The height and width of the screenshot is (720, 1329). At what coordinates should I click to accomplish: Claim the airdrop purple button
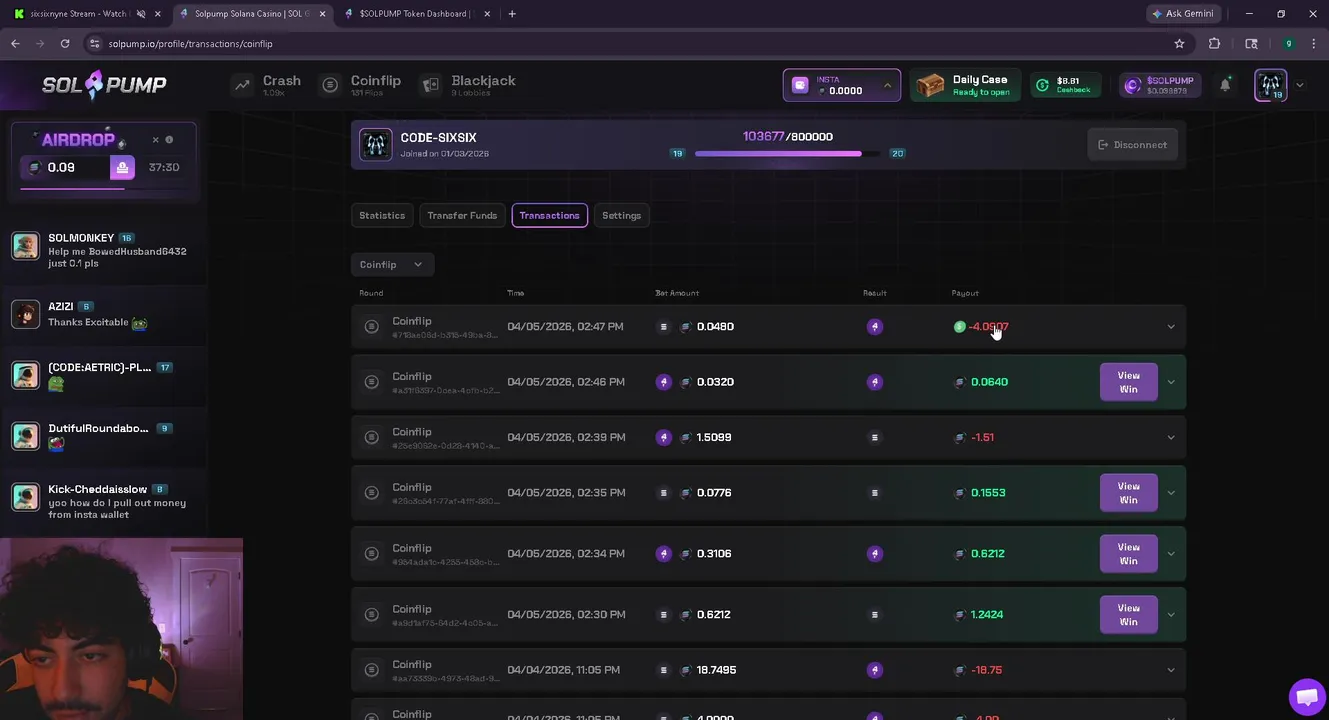[122, 167]
